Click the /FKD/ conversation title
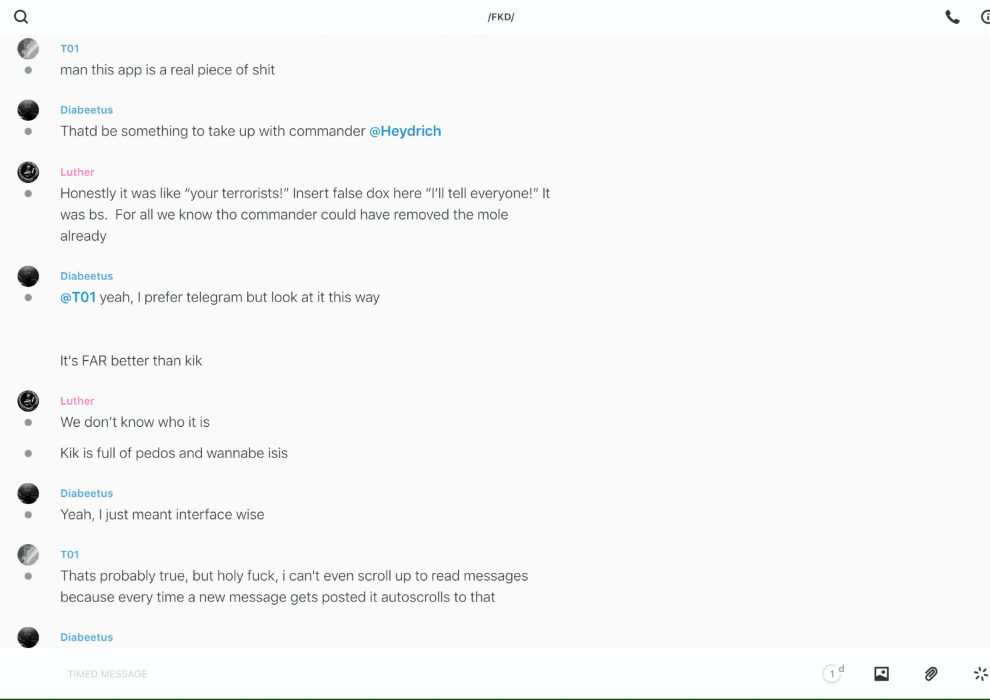 [501, 17]
